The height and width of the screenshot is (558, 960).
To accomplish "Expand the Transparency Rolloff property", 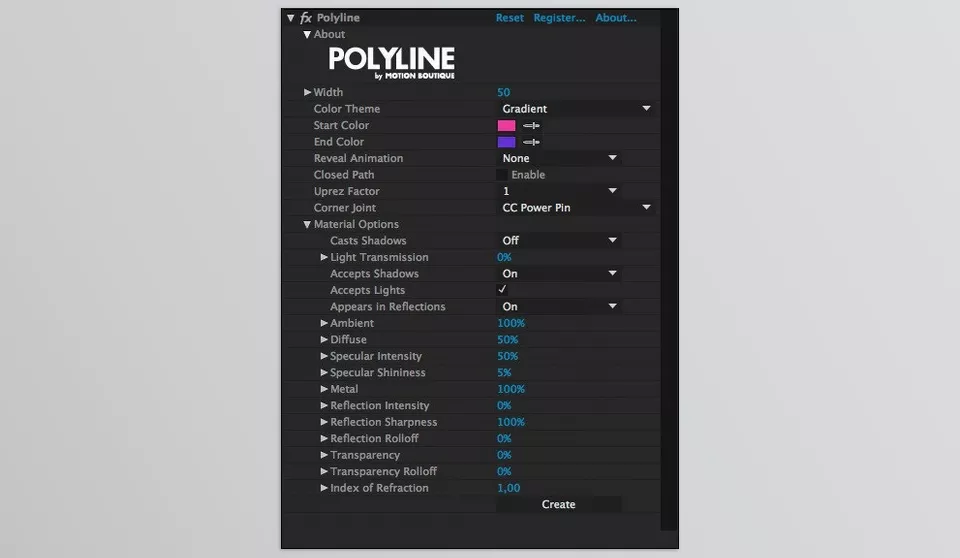I will click(x=324, y=472).
